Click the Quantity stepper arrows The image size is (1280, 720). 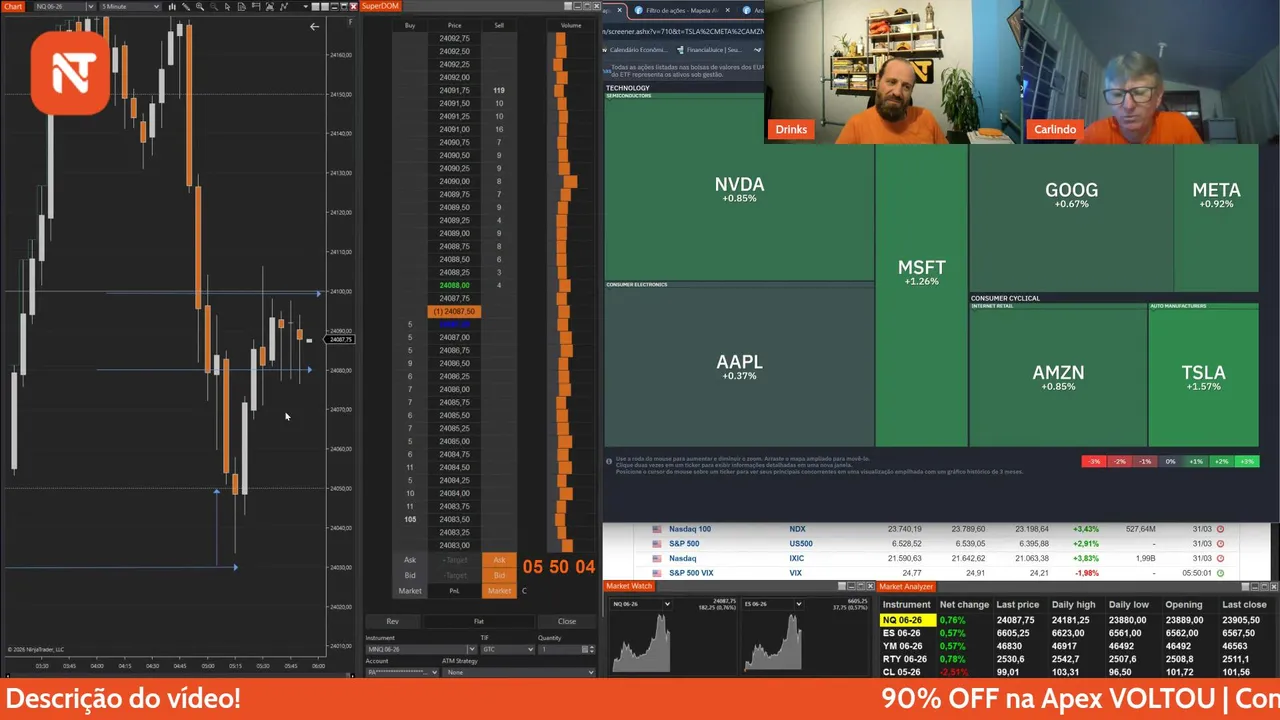(592, 649)
